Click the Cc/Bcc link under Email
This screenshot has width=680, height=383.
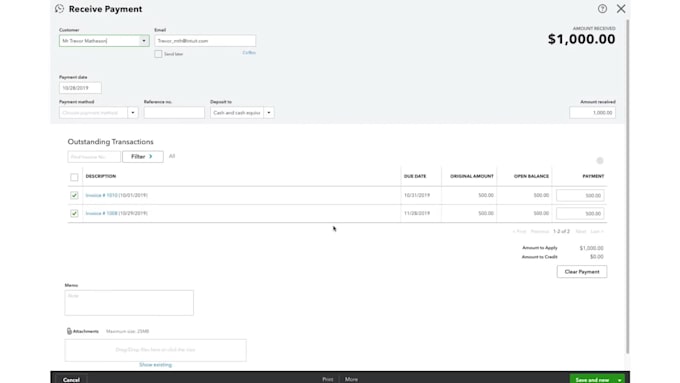(x=249, y=52)
